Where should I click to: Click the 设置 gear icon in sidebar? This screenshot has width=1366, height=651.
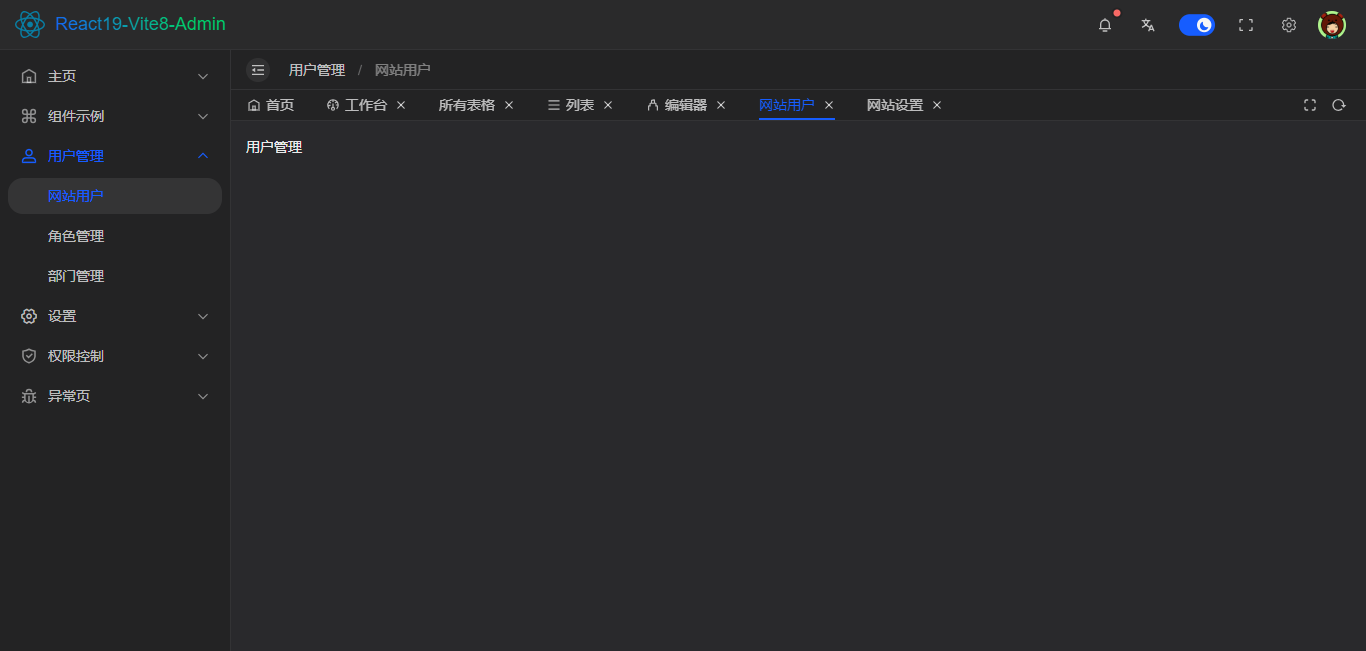pos(29,316)
